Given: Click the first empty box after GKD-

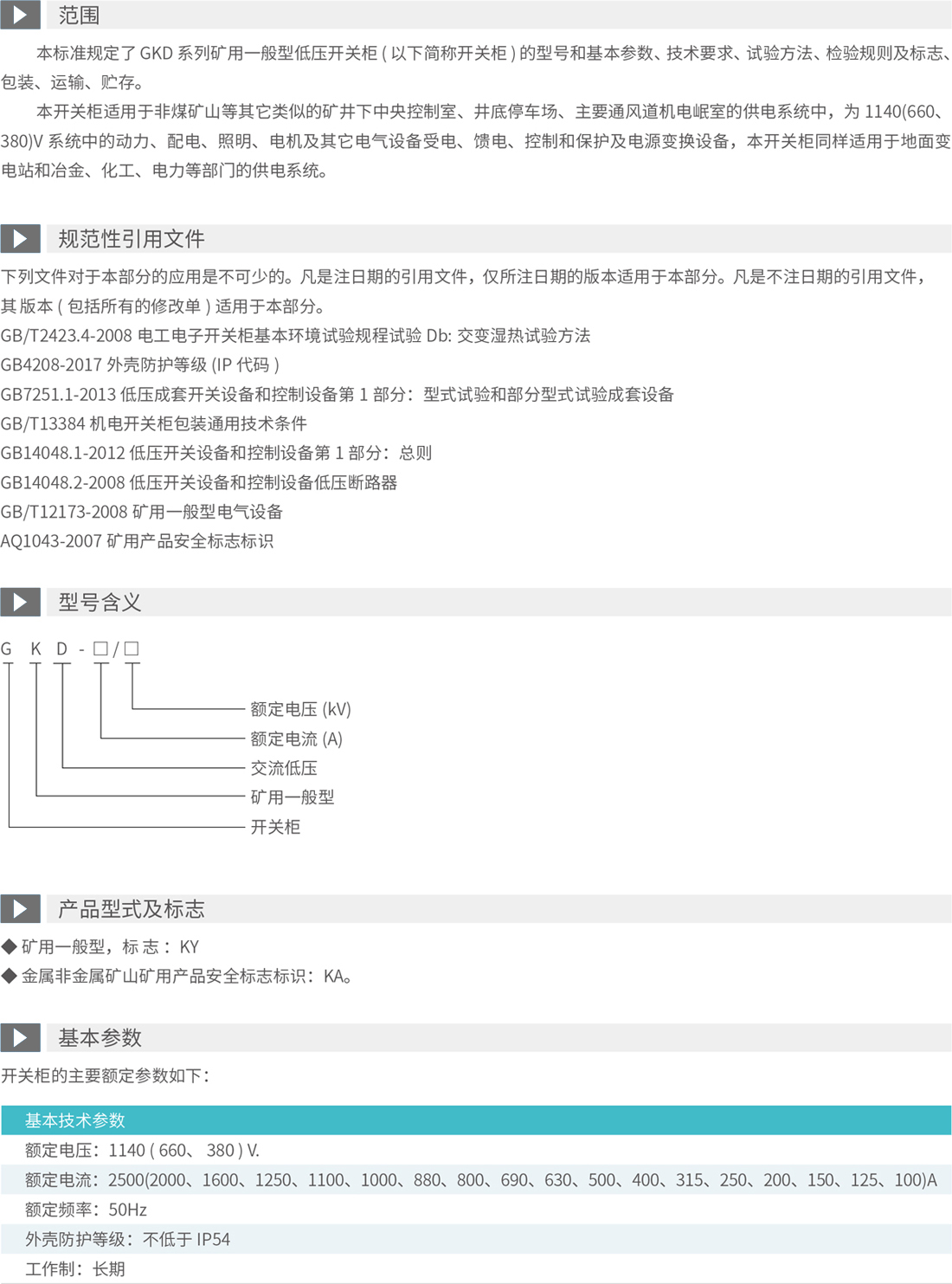Looking at the screenshot, I should pos(100,648).
